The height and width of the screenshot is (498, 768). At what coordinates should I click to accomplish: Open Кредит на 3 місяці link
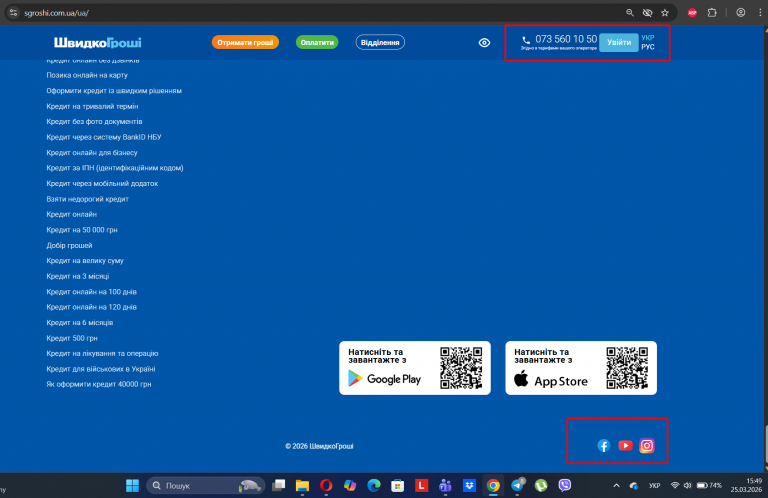77,277
